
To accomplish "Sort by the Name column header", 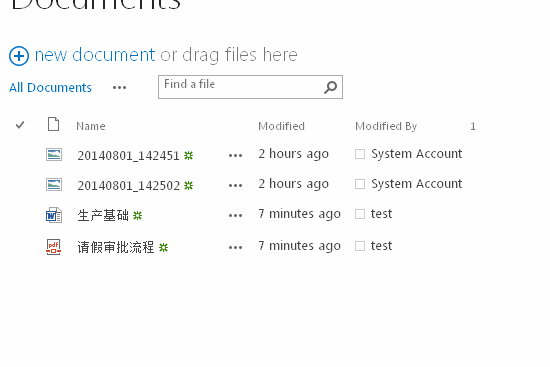I will (90, 126).
